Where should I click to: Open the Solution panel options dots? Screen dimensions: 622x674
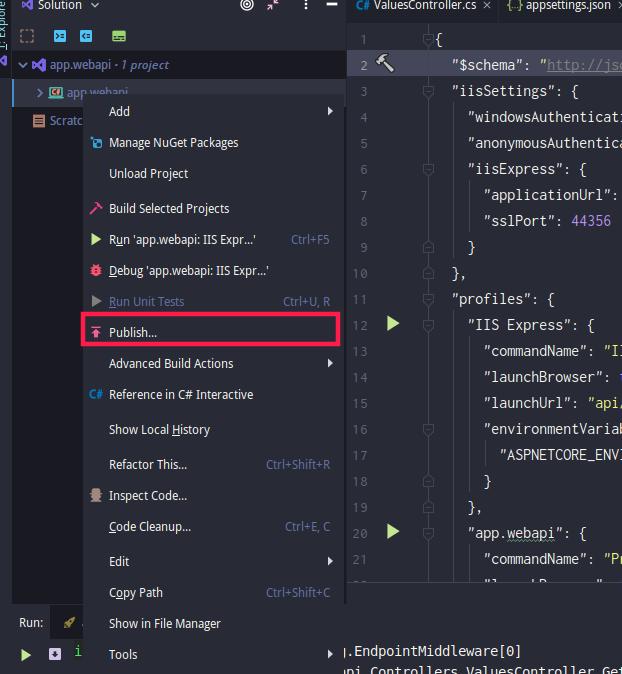[x=306, y=5]
